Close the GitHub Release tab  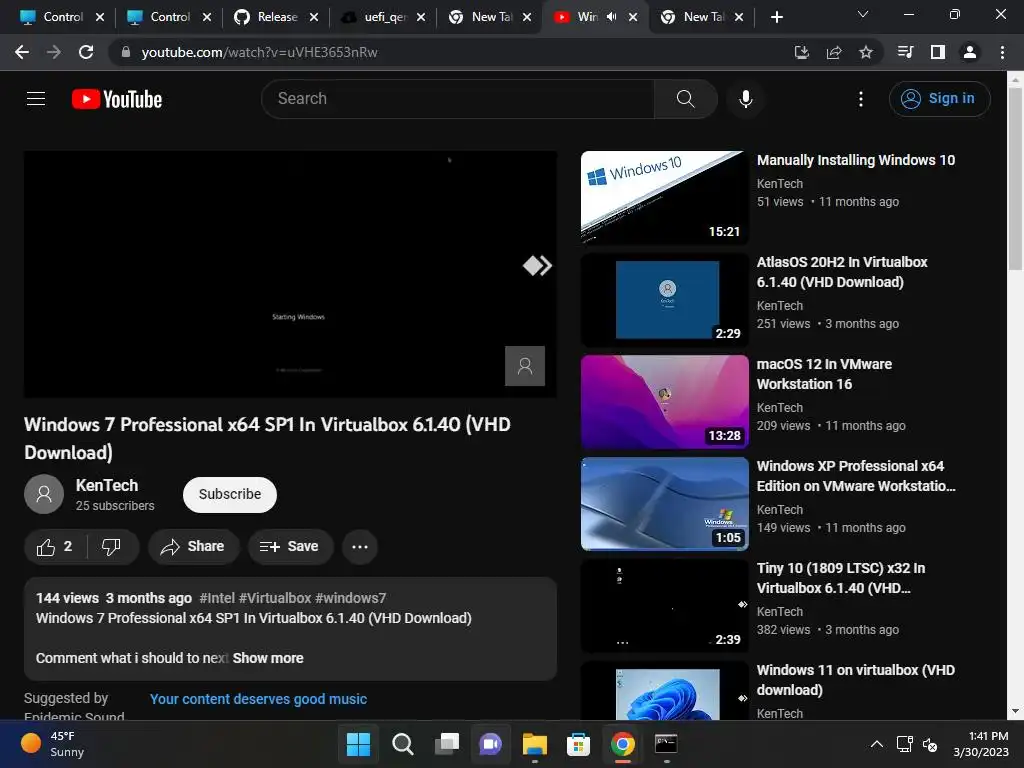[x=314, y=17]
